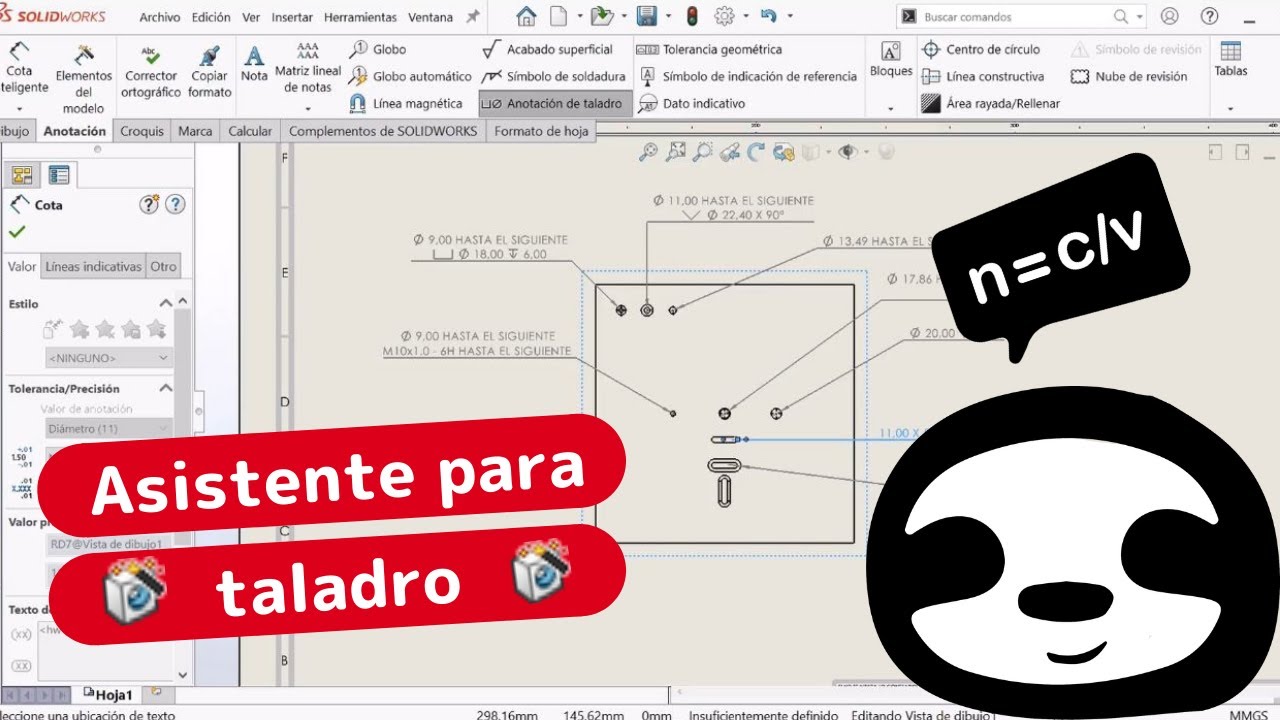Accept Cota with green checkmark
The width and height of the screenshot is (1280, 720).
pyautogui.click(x=16, y=232)
